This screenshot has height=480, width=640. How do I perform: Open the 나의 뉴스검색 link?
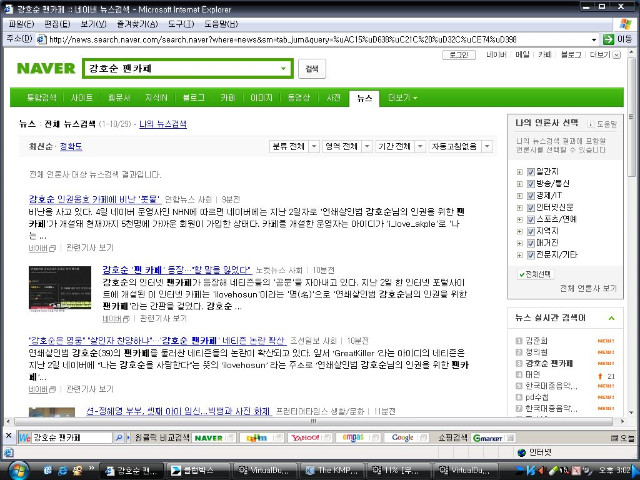pyautogui.click(x=163, y=124)
